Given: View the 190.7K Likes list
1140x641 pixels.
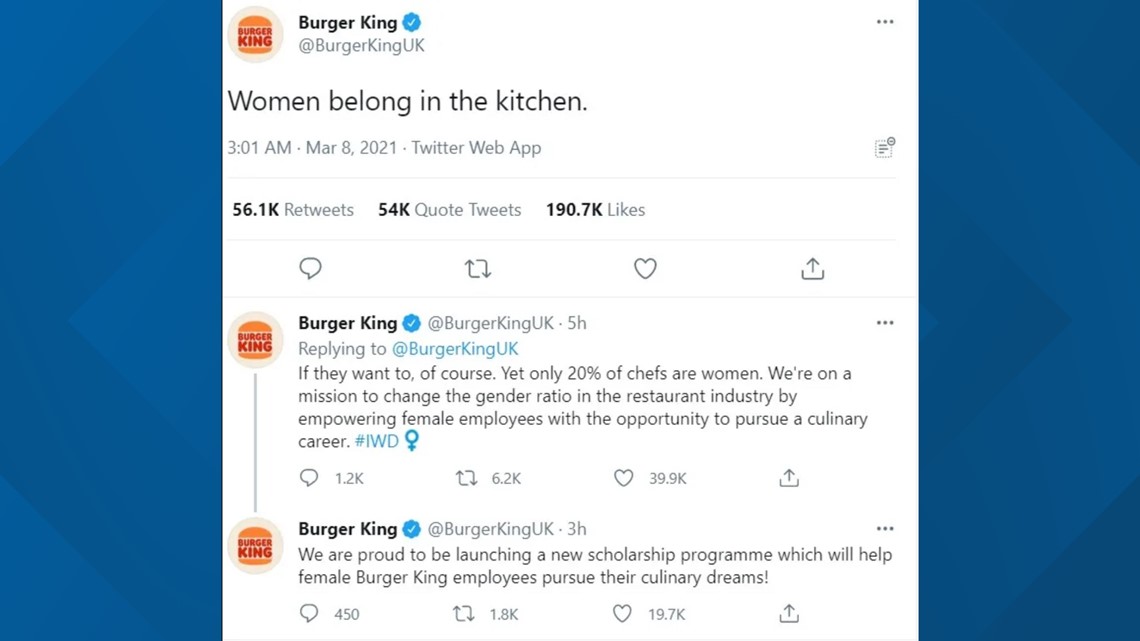Looking at the screenshot, I should click(x=594, y=209).
